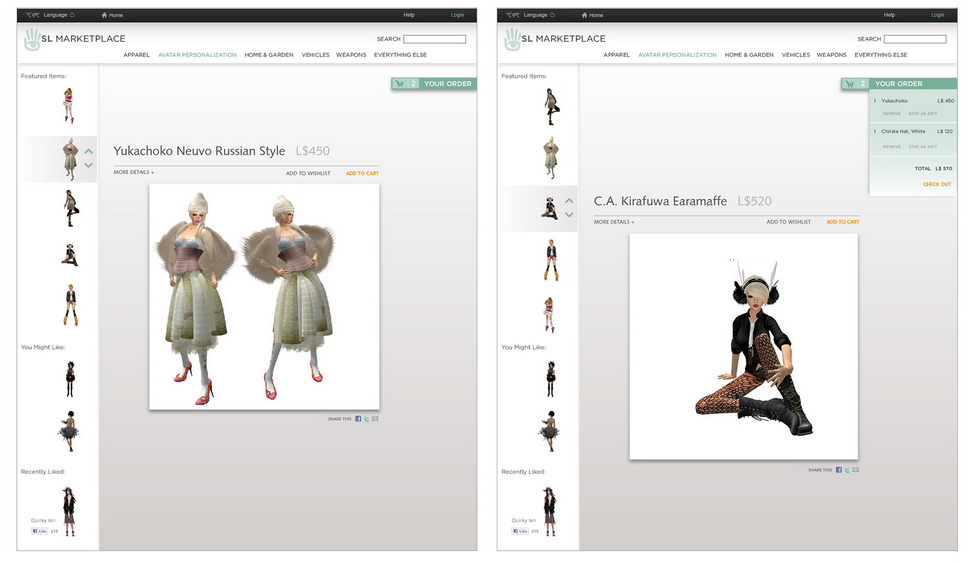Click Add to Wishlist for Yukachoko item
This screenshot has width=975, height=564.
[308, 173]
